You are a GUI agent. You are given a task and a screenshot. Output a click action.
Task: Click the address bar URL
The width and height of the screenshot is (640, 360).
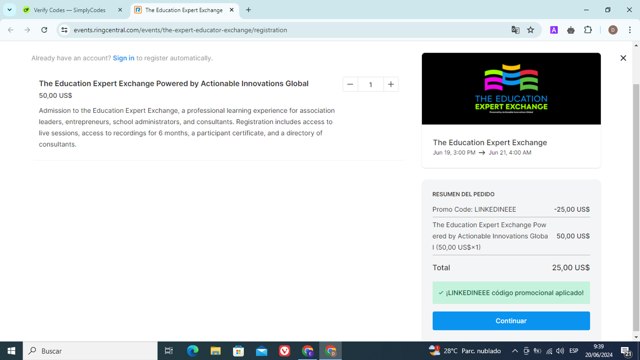pos(180,30)
